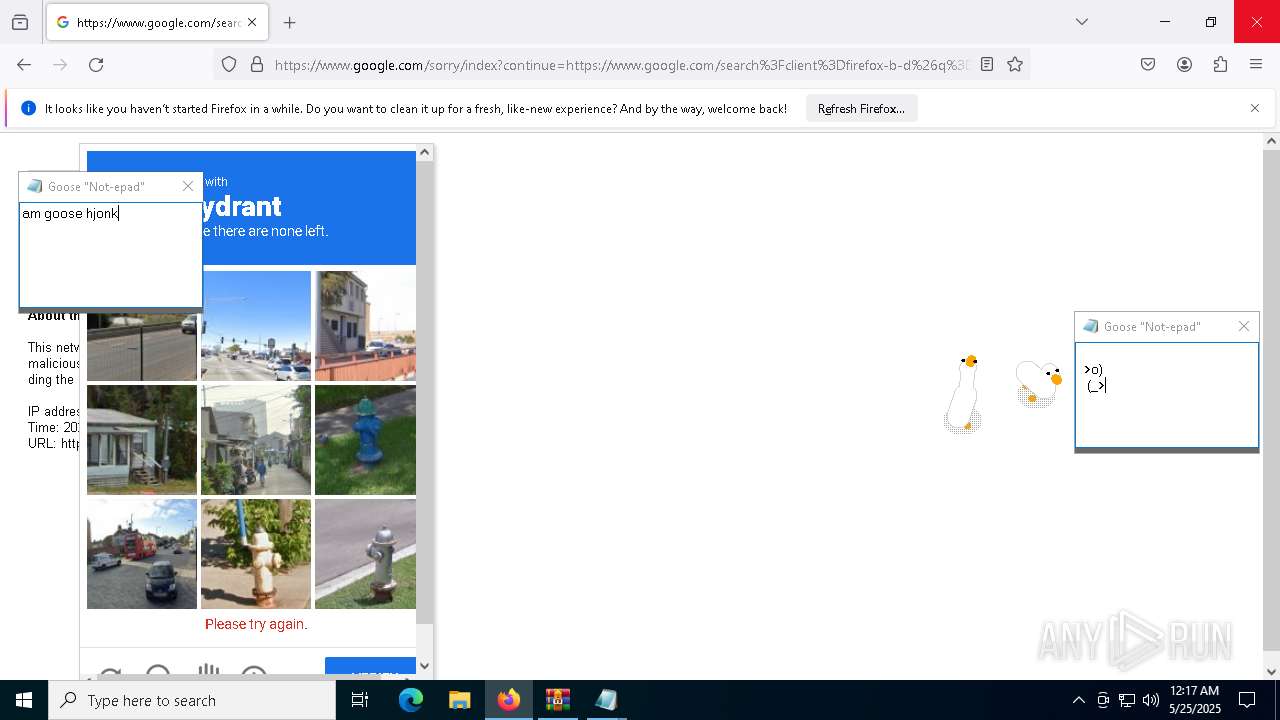The height and width of the screenshot is (720, 1280).
Task: Click the Refresh Firefox button
Action: (861, 108)
